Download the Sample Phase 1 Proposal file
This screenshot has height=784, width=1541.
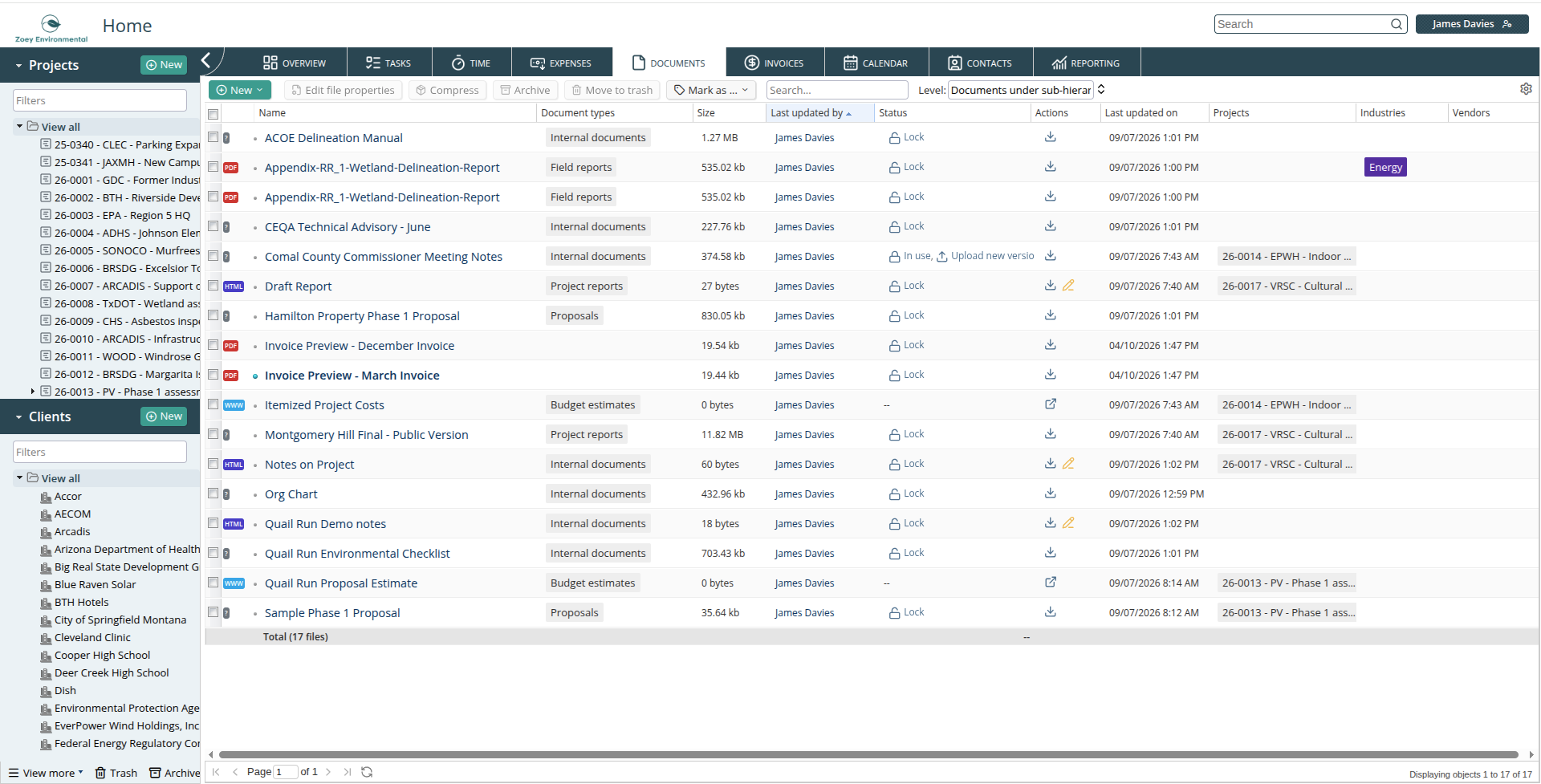(1050, 612)
